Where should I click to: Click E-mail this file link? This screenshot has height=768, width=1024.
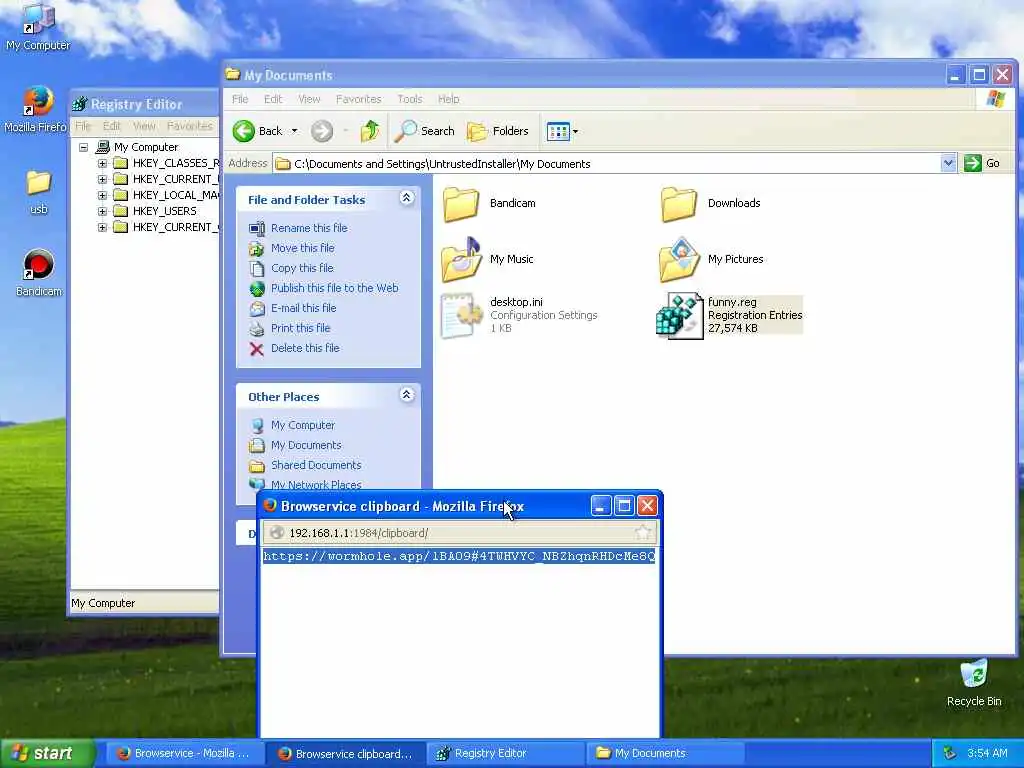point(304,308)
